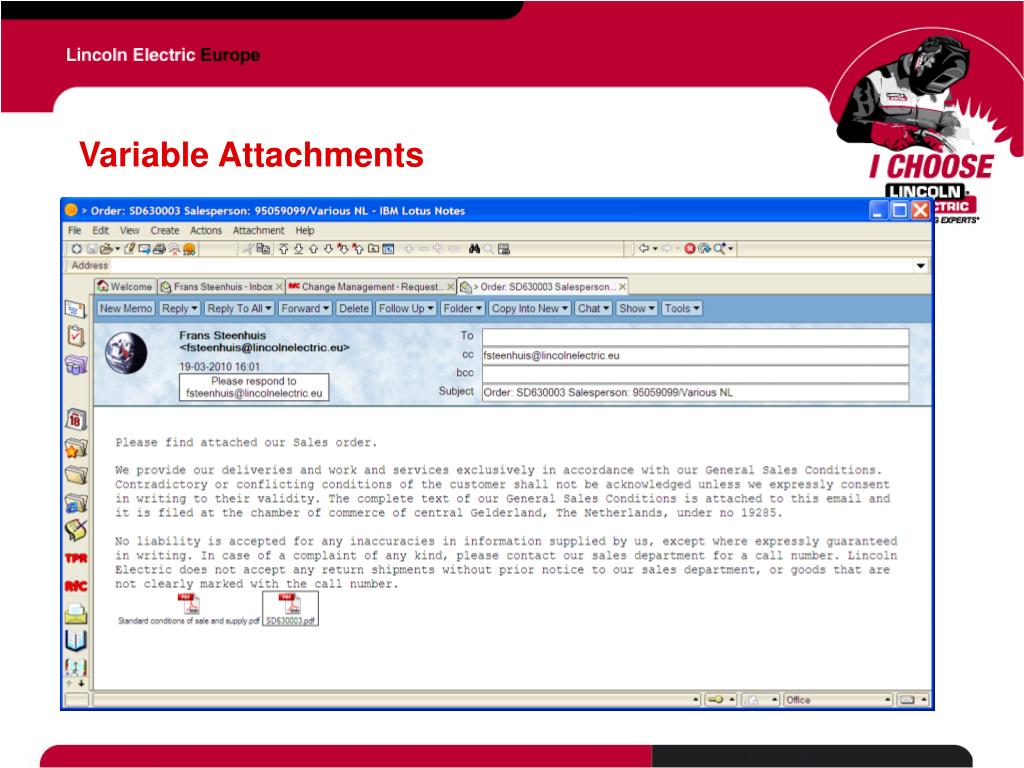1024x768 pixels.
Task: Close the Order SD630003 Salesperson tab
Action: (x=622, y=287)
